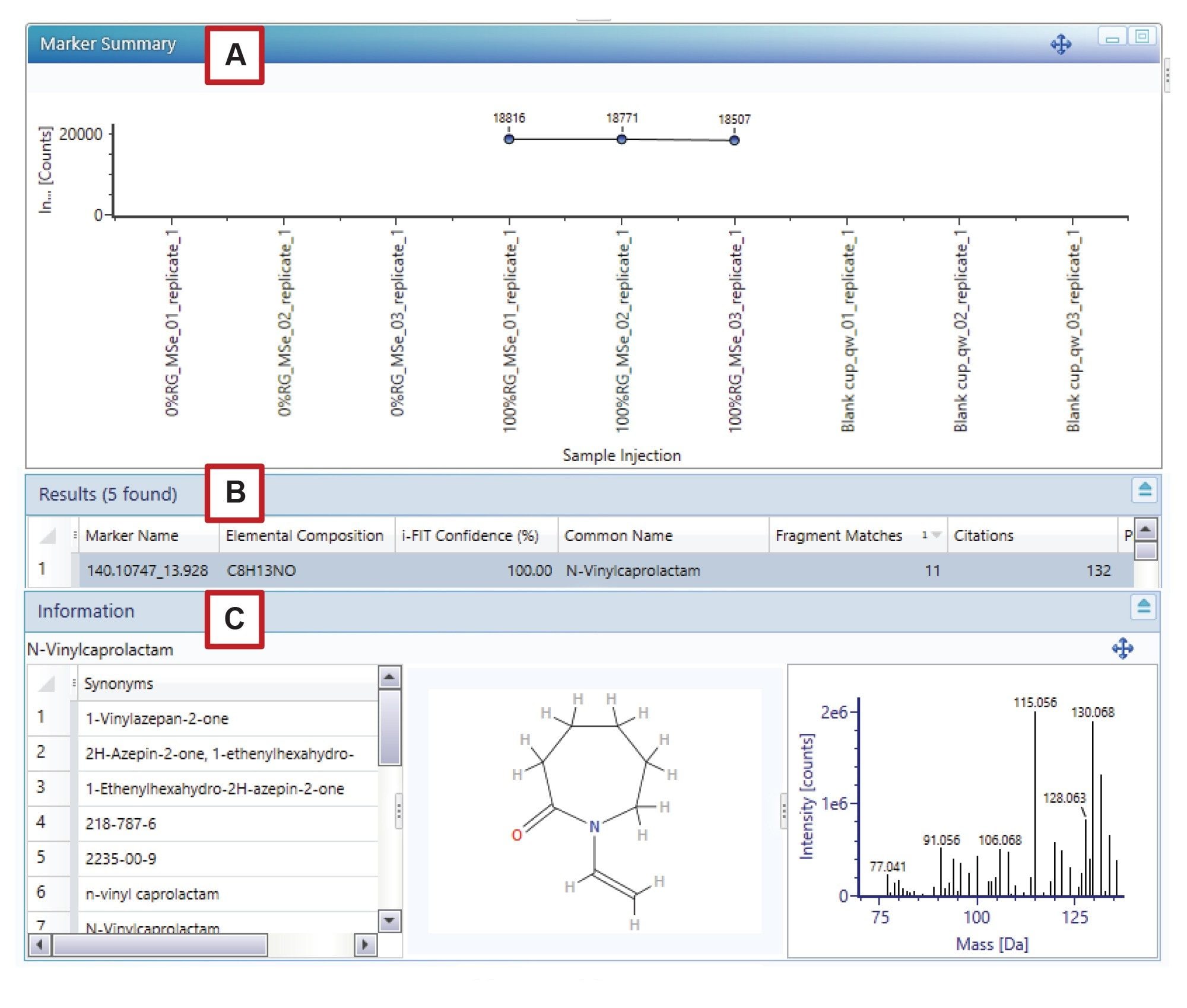
Task: Click the N-Vinylcaprolactam structure image
Action: (595, 810)
